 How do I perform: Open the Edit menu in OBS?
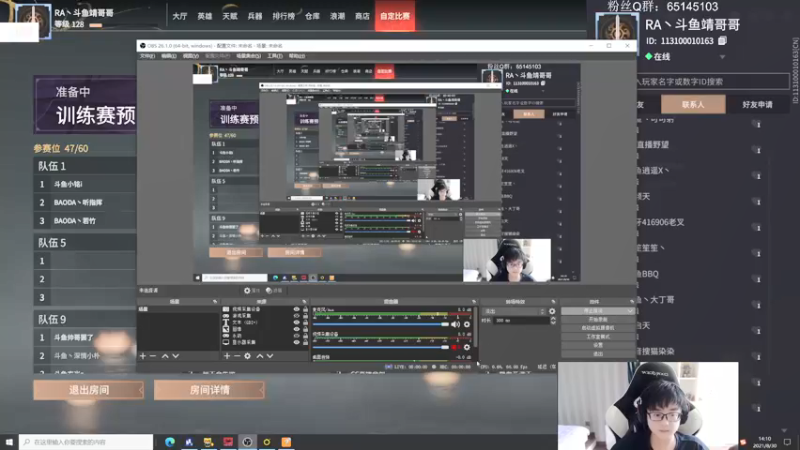169,56
